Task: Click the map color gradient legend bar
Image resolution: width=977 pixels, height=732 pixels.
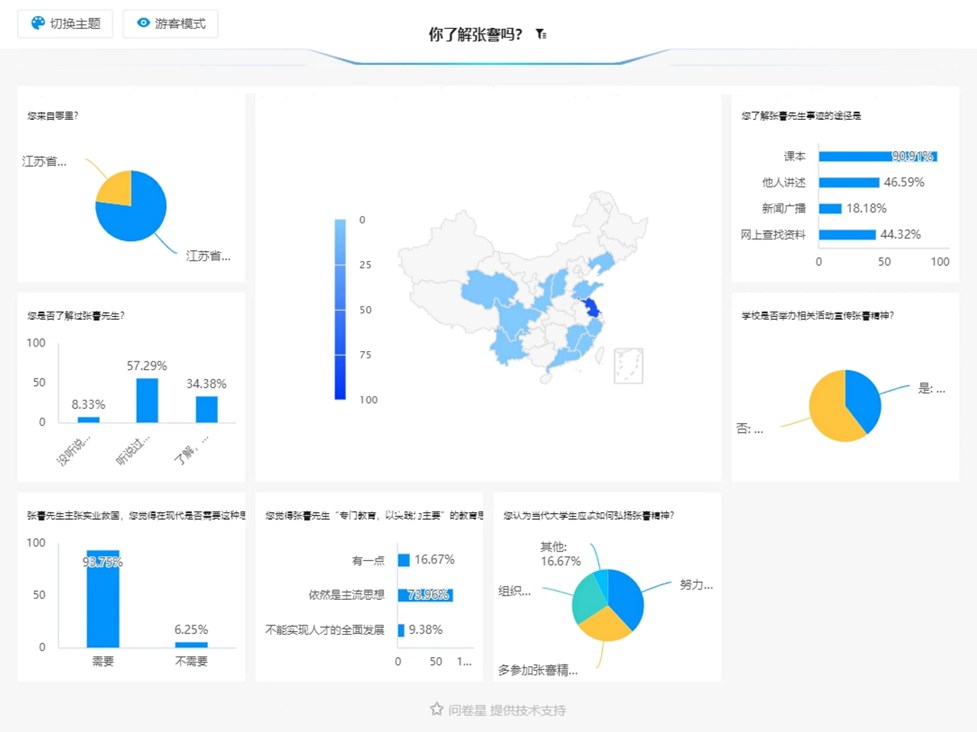Action: pyautogui.click(x=340, y=309)
